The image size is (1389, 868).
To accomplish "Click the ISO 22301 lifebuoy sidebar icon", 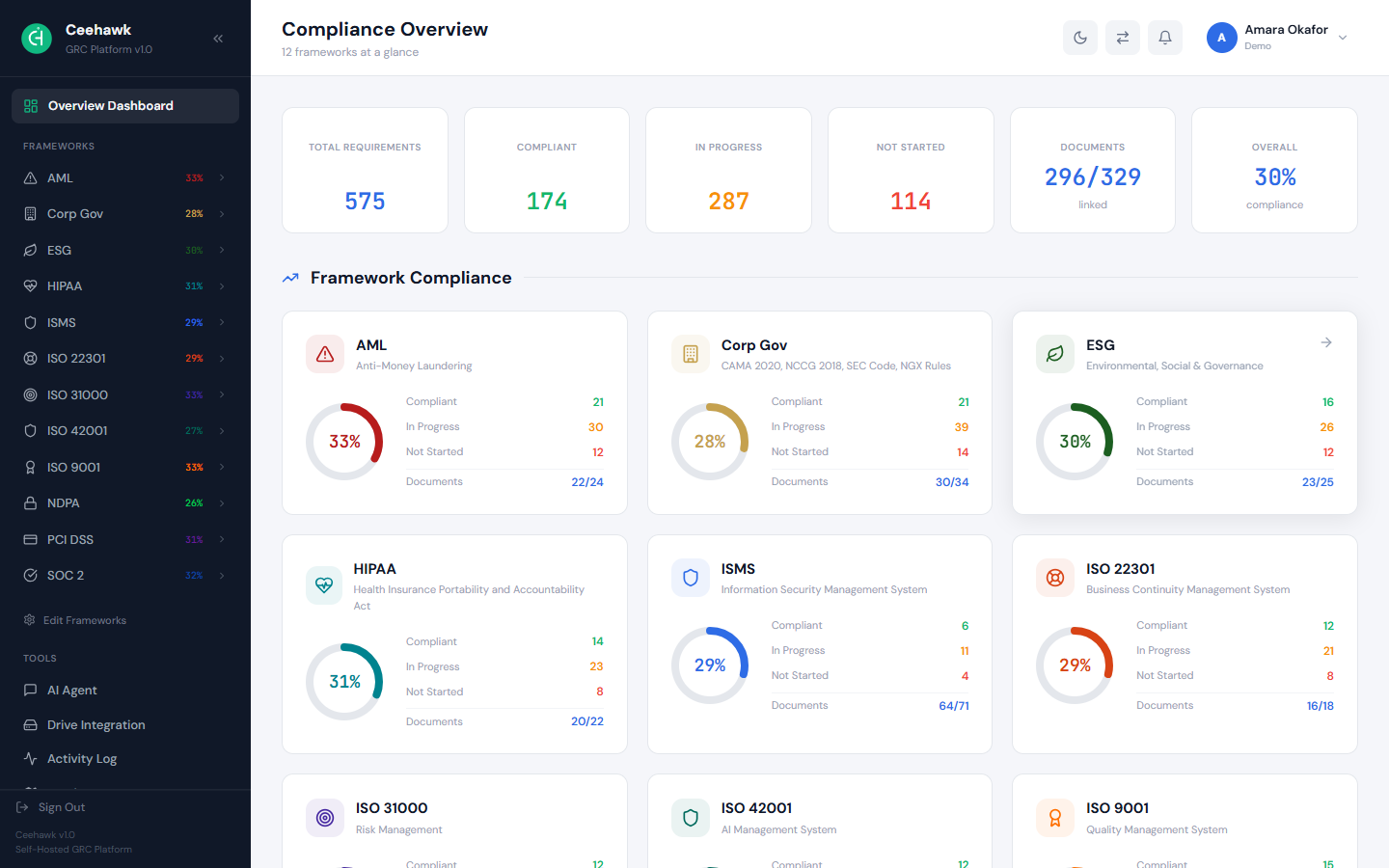I will pyautogui.click(x=30, y=359).
